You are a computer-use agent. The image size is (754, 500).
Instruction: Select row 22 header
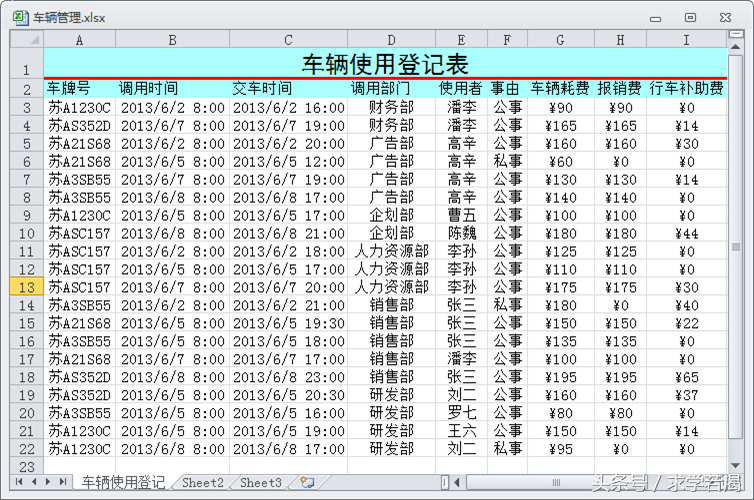pos(27,449)
